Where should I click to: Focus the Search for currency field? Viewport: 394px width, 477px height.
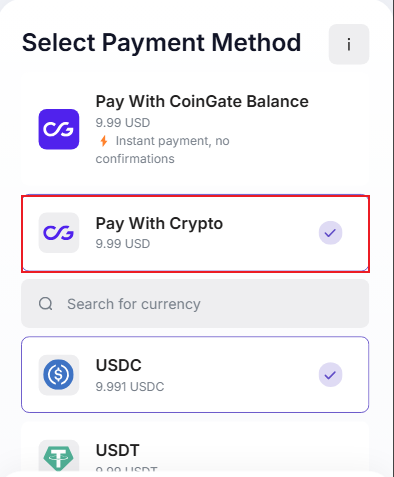[x=195, y=304]
